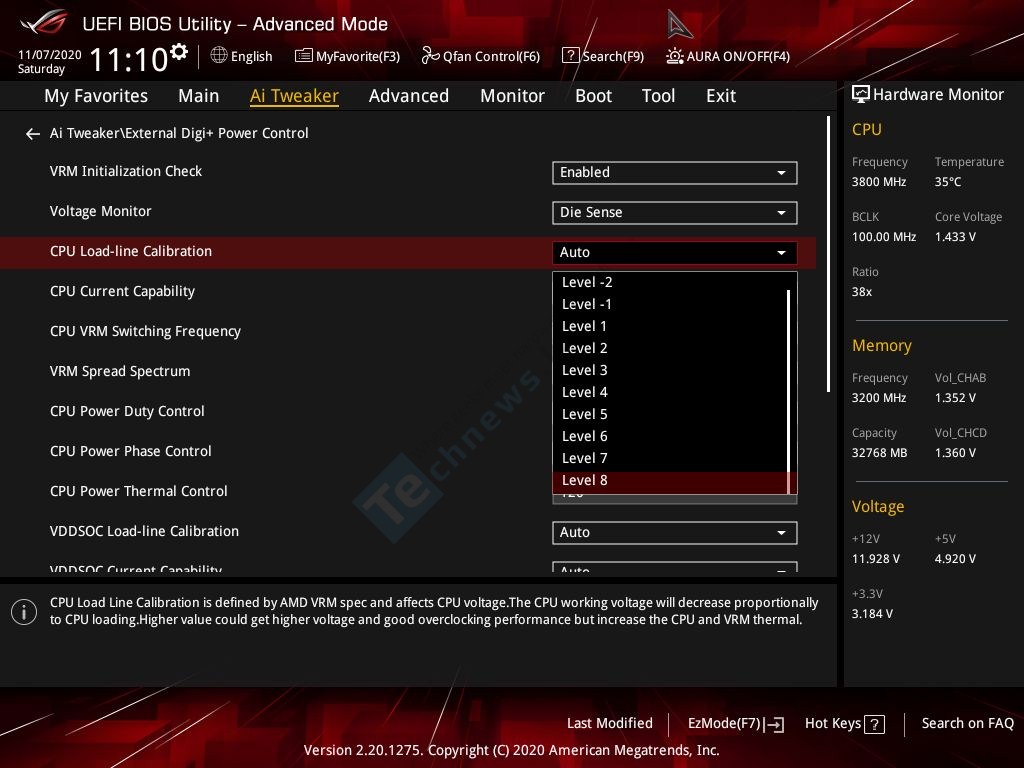The height and width of the screenshot is (768, 1024).
Task: Toggle AURA ON/OFF(F4) light icon
Action: point(675,56)
